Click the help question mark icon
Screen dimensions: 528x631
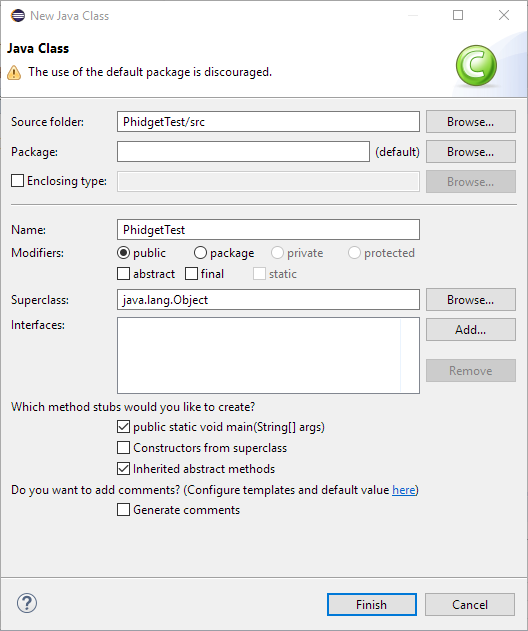pos(27,603)
